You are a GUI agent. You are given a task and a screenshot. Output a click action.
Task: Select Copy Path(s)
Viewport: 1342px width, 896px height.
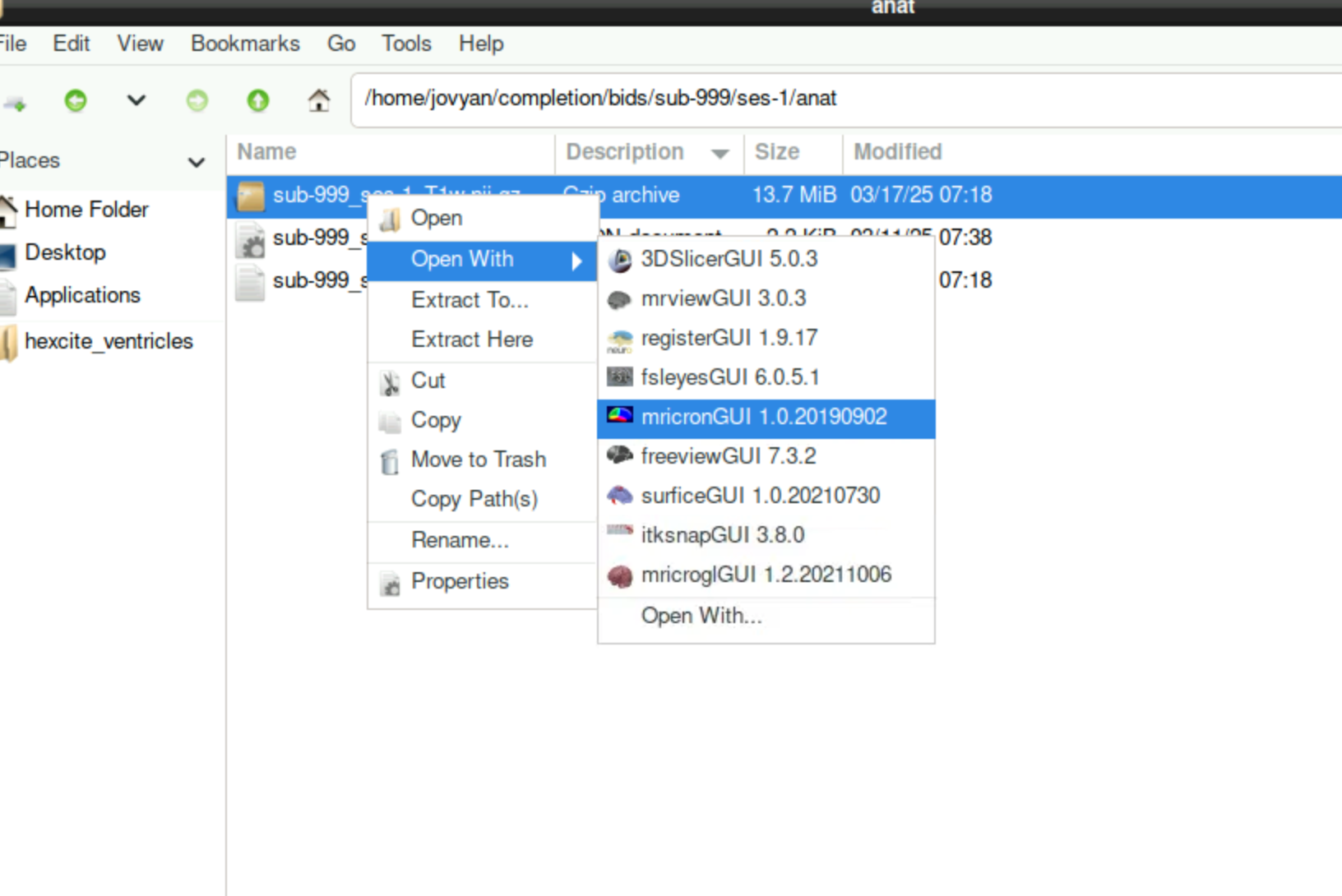pos(483,500)
